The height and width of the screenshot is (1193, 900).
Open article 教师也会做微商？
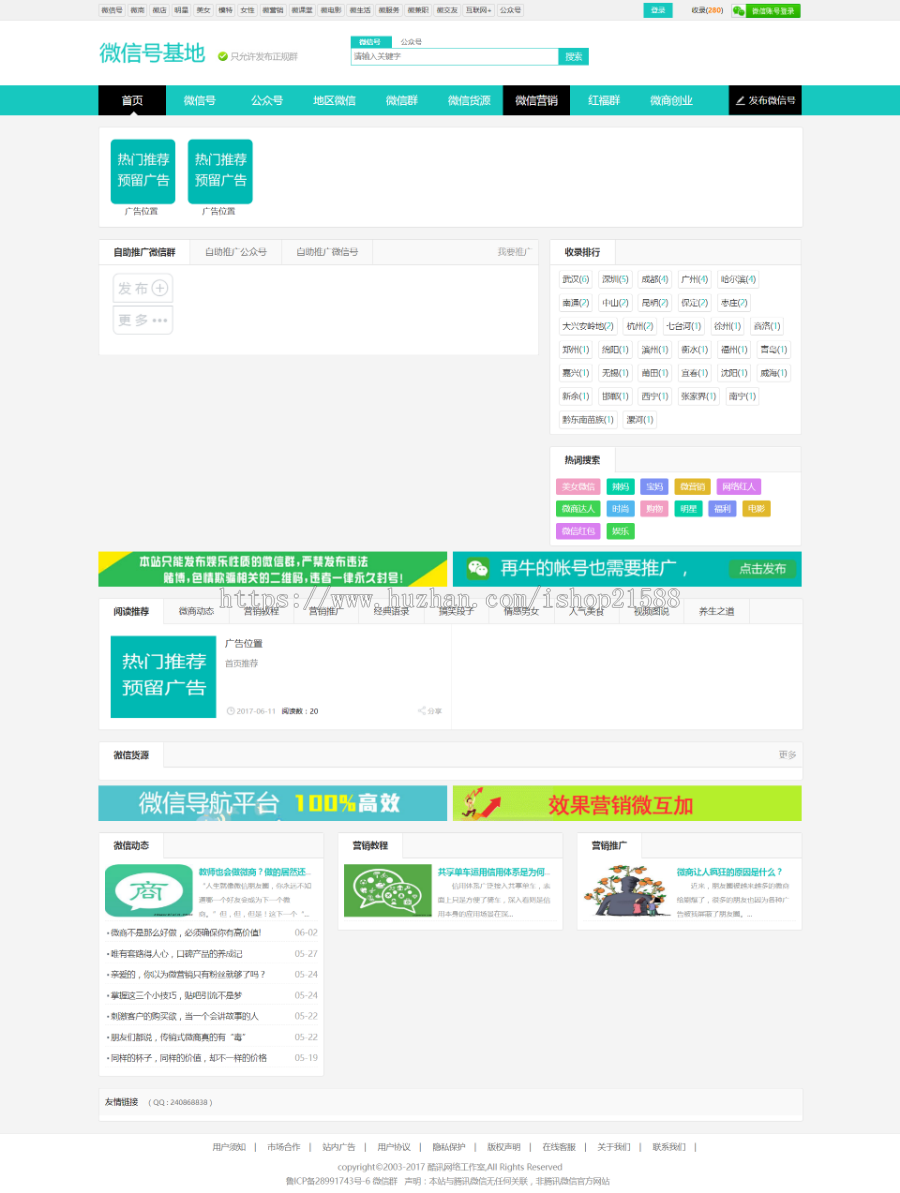[255, 872]
